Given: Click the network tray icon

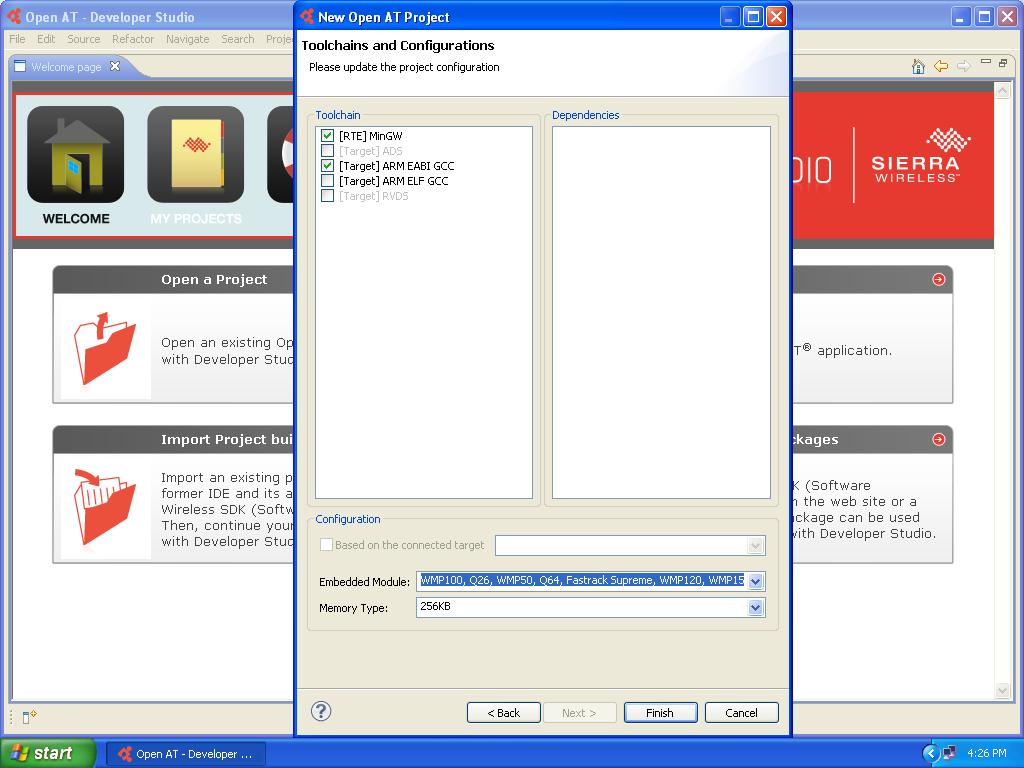Looking at the screenshot, I should [x=949, y=753].
